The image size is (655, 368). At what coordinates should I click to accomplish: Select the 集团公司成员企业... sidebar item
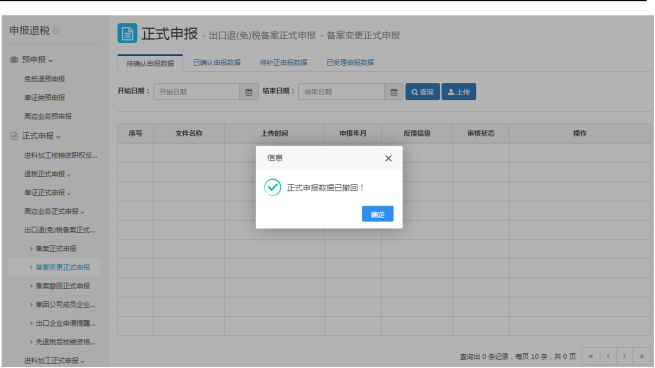66,305
